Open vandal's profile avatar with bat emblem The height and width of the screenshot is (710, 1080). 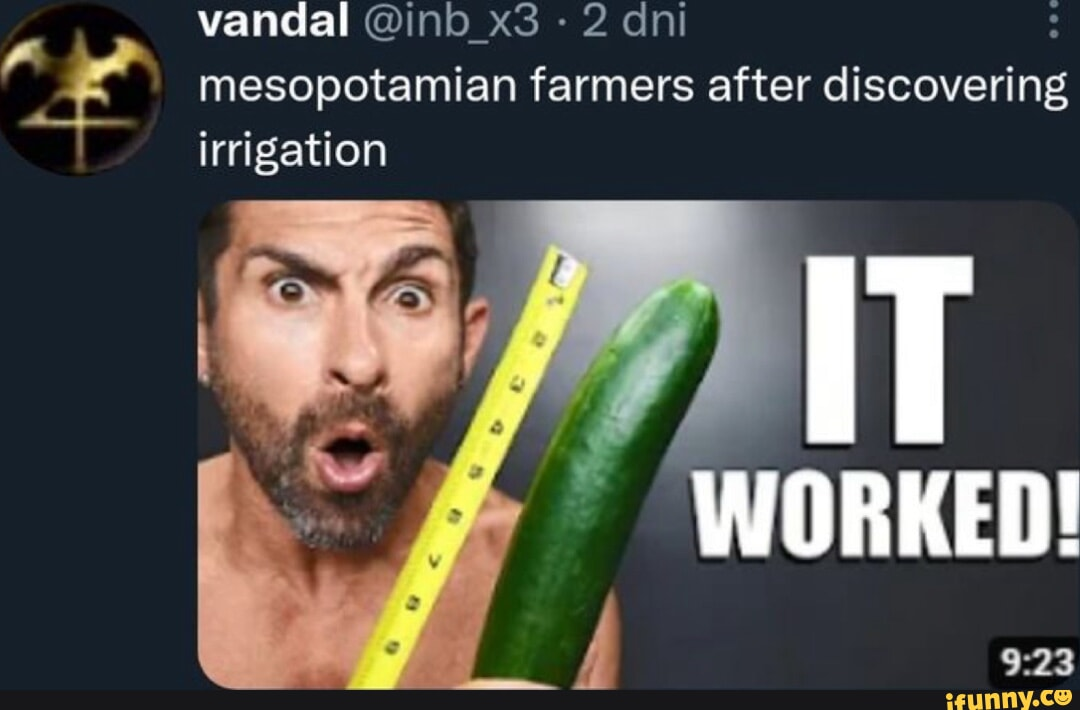click(81, 89)
